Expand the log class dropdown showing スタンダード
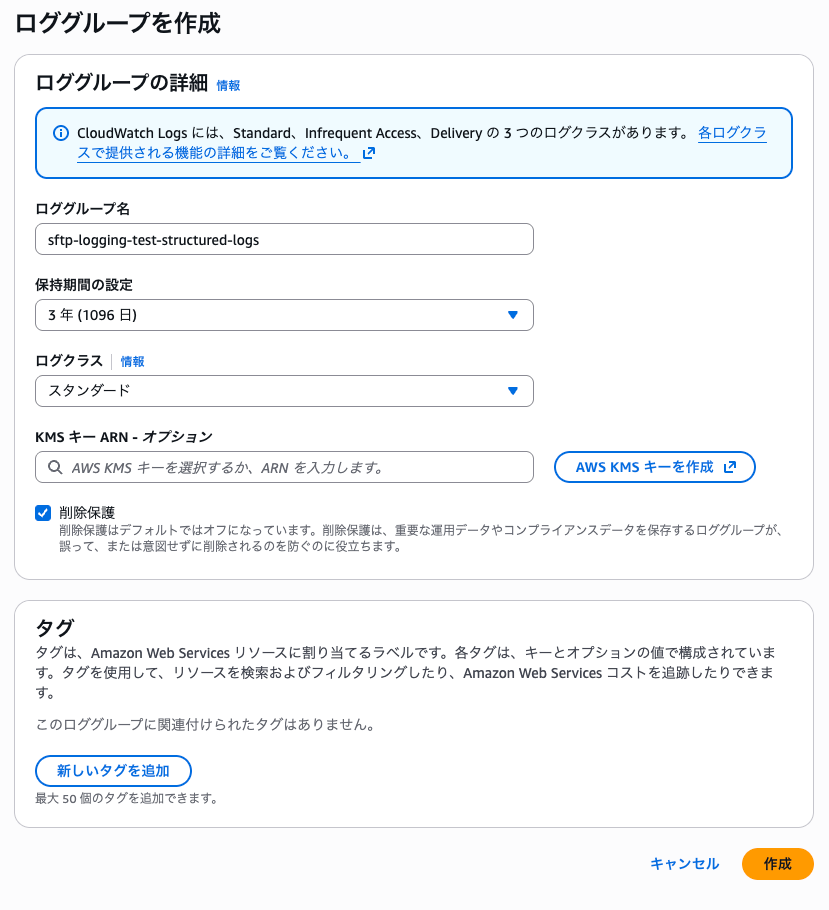829x910 pixels. (283, 391)
